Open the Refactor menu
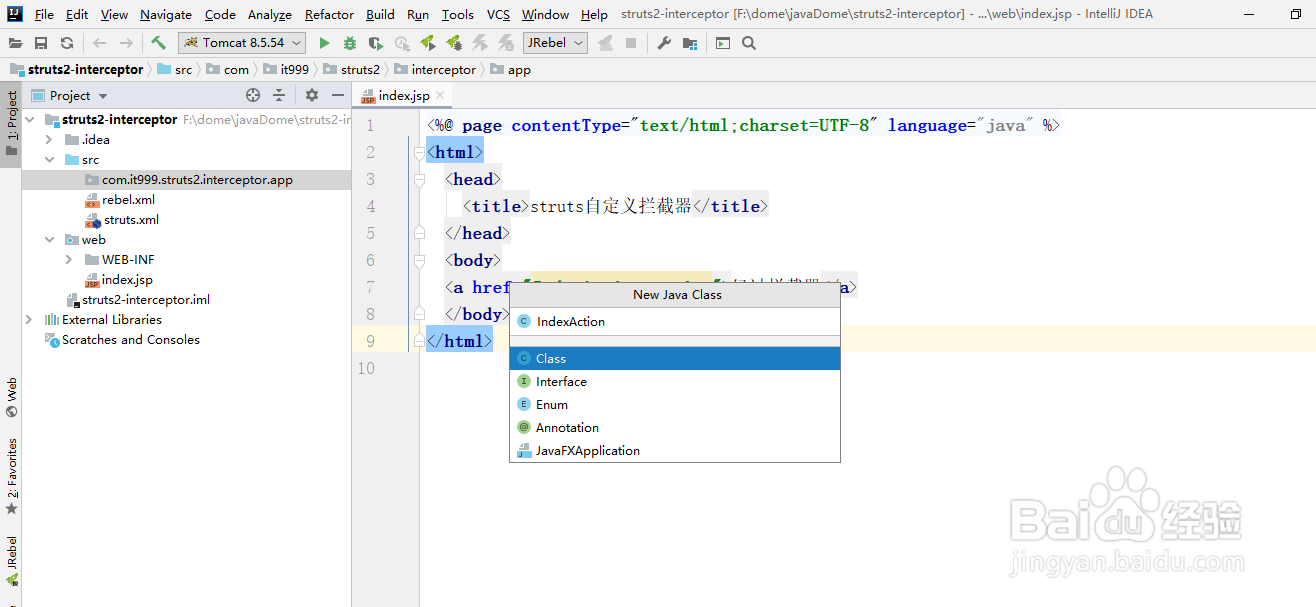This screenshot has width=1316, height=607. (x=329, y=14)
